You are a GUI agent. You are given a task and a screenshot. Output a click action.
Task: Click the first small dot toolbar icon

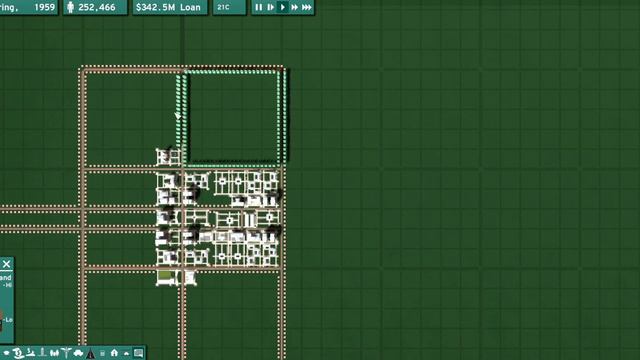(6, 353)
